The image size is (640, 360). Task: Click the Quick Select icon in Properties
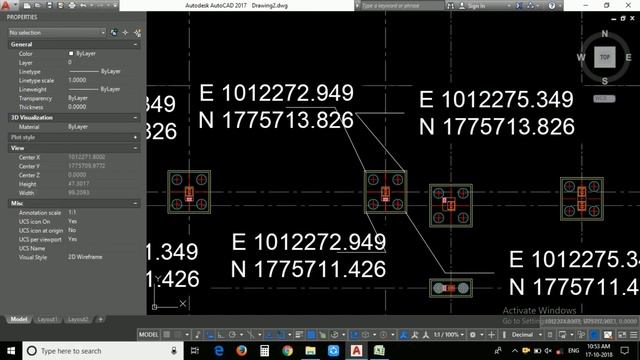click(137, 33)
